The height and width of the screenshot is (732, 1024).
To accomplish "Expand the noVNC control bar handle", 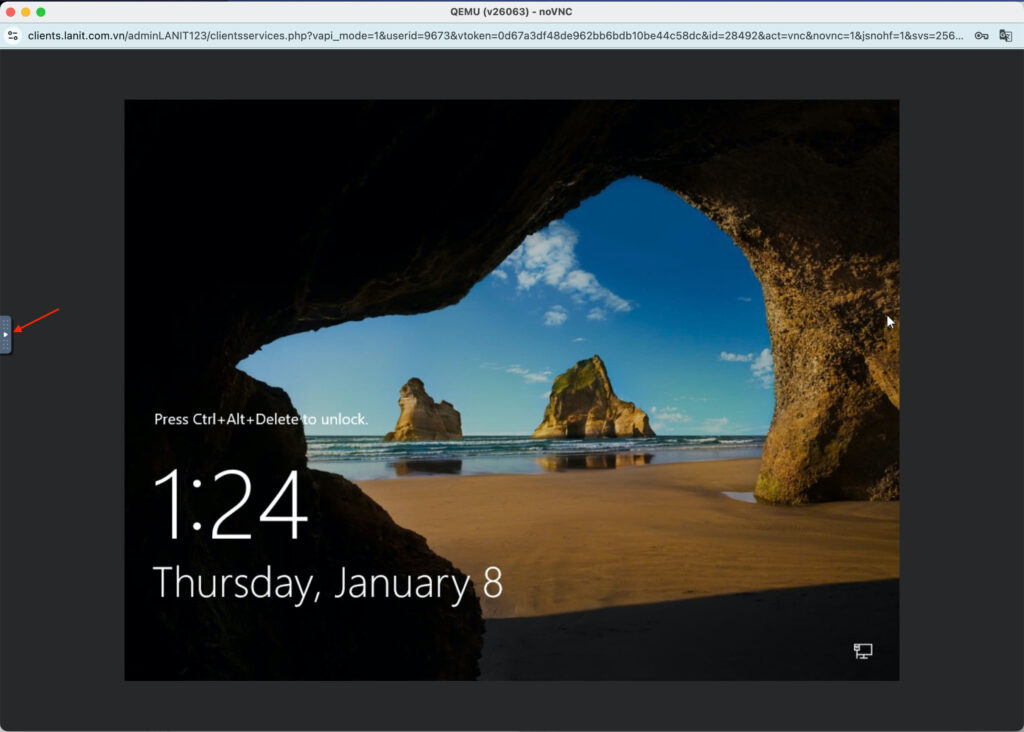I will tap(5, 334).
